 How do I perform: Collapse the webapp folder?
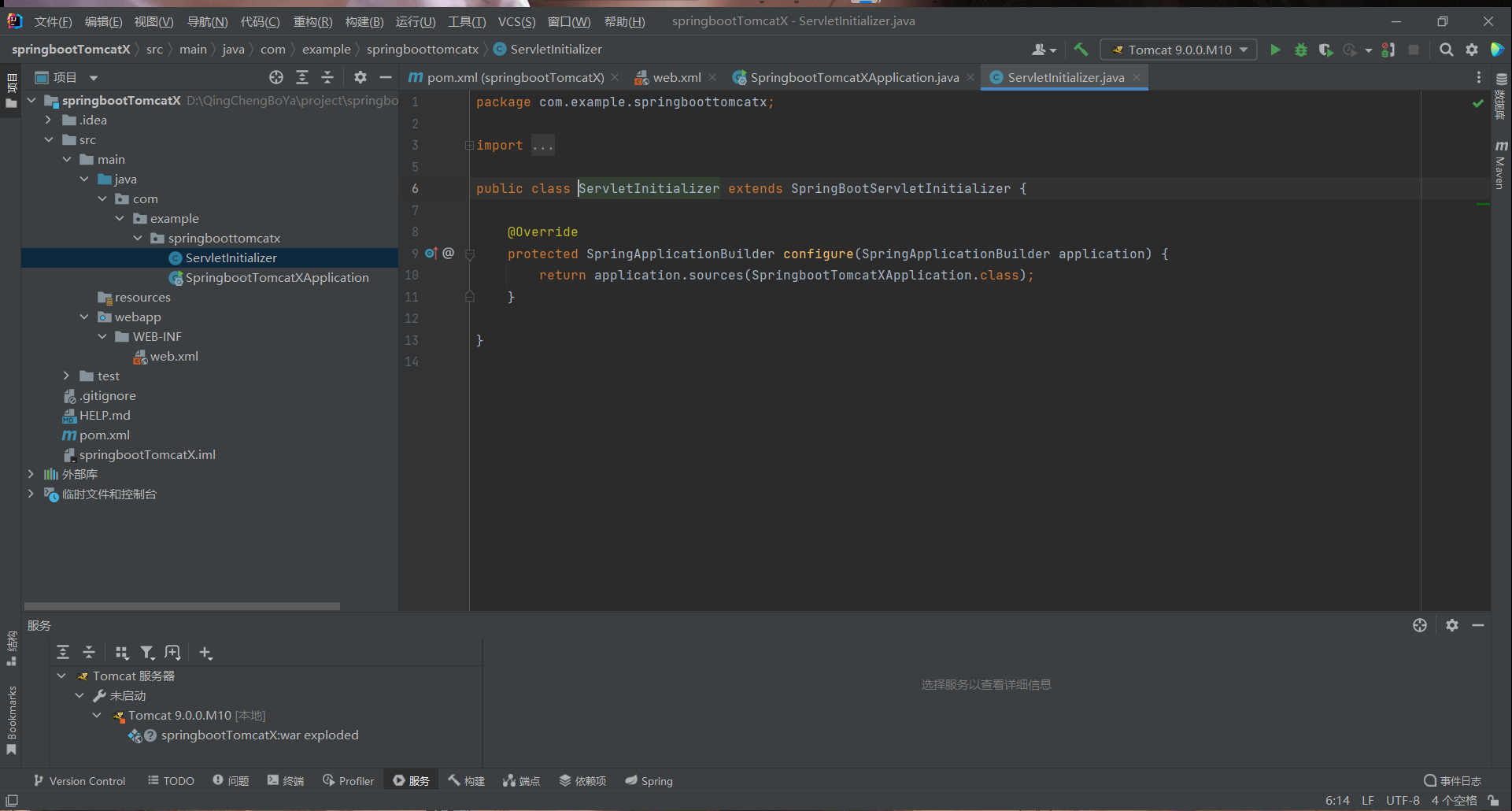84,317
